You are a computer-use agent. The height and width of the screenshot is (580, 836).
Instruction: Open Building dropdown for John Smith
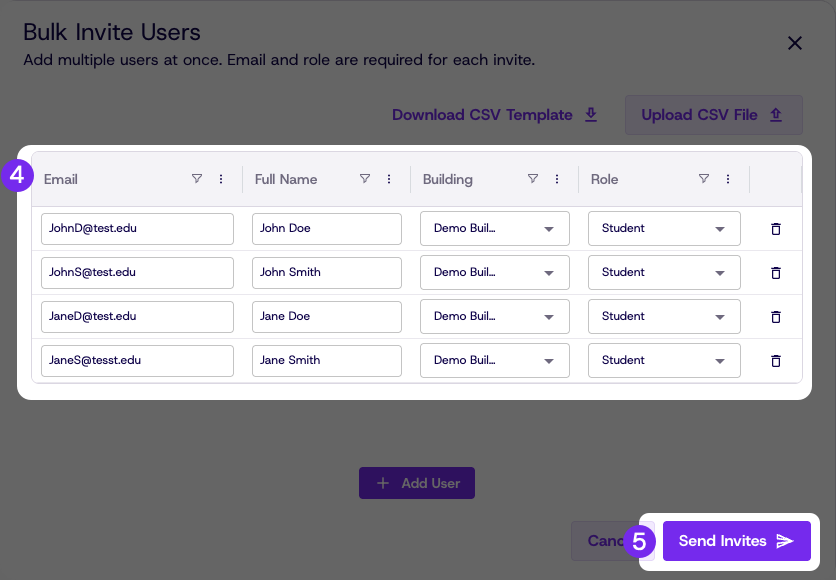(x=495, y=272)
